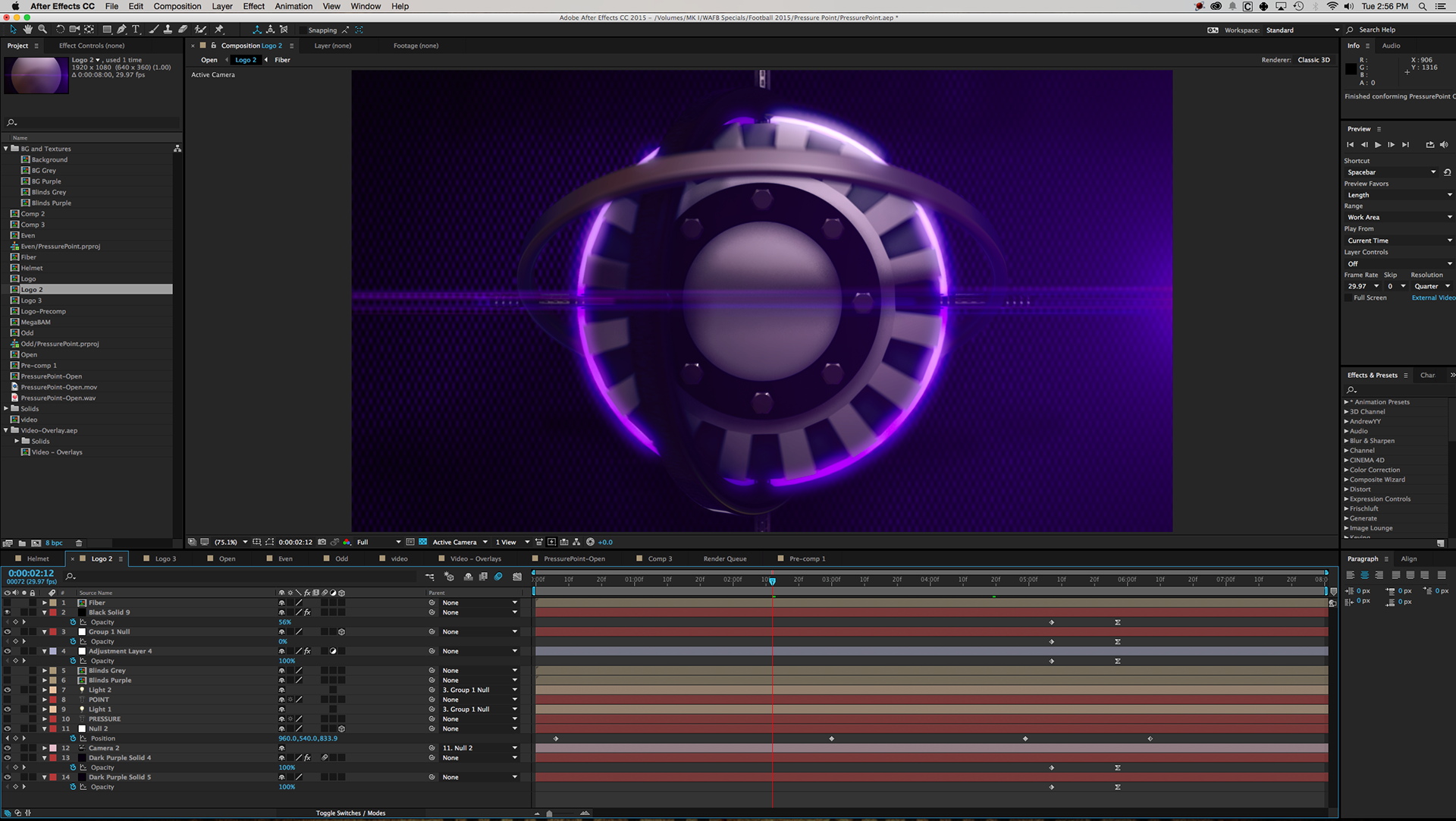Collapse the BG and Textures folder
1456x821 pixels.
click(x=6, y=149)
